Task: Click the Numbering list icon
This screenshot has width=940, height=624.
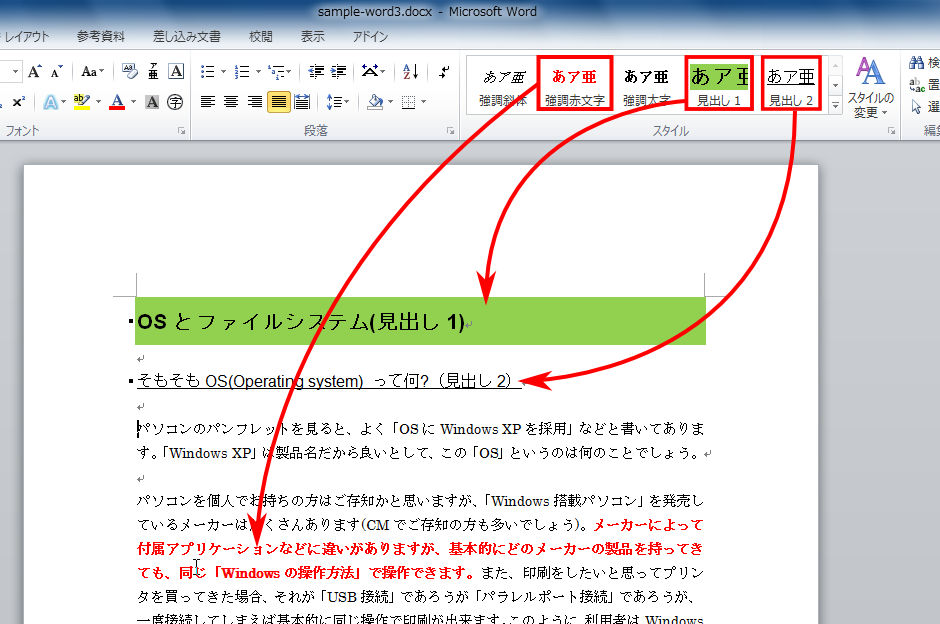Action: coord(242,72)
